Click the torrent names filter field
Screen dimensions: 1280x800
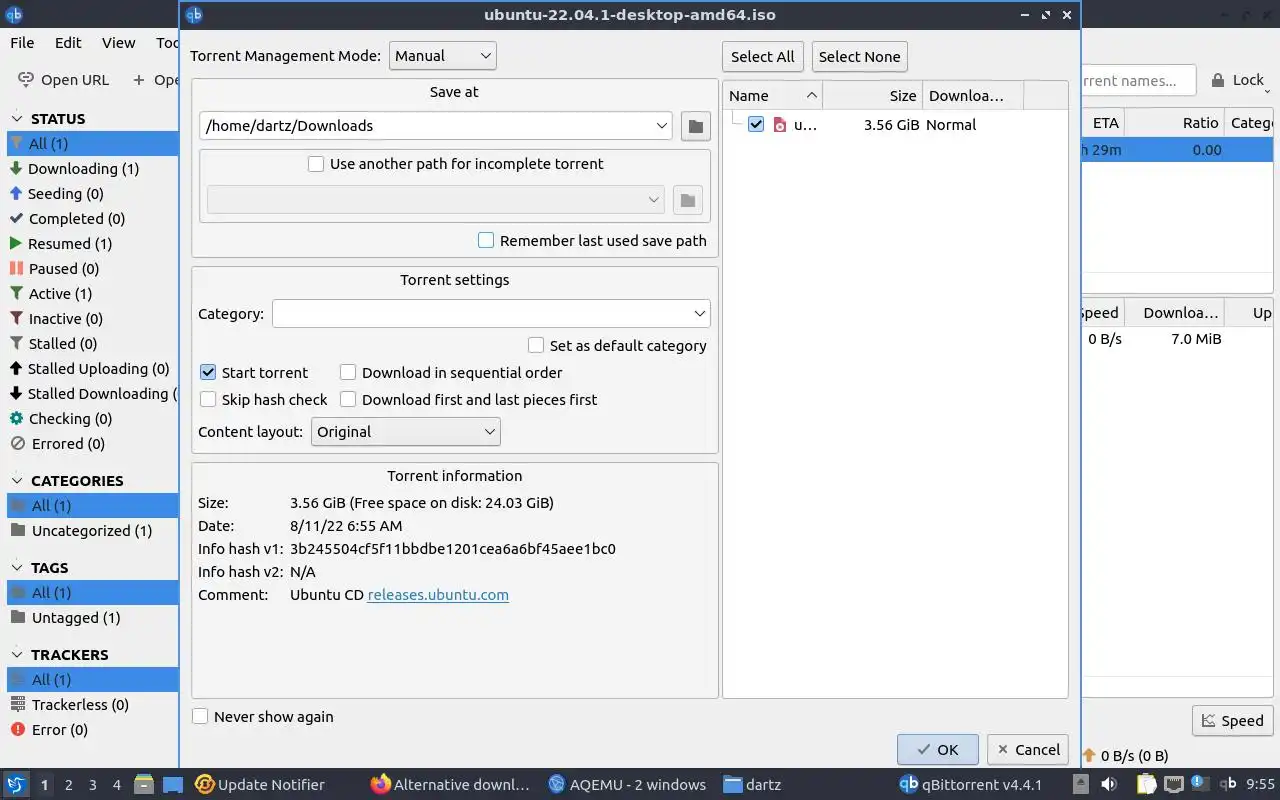[x=1138, y=80]
